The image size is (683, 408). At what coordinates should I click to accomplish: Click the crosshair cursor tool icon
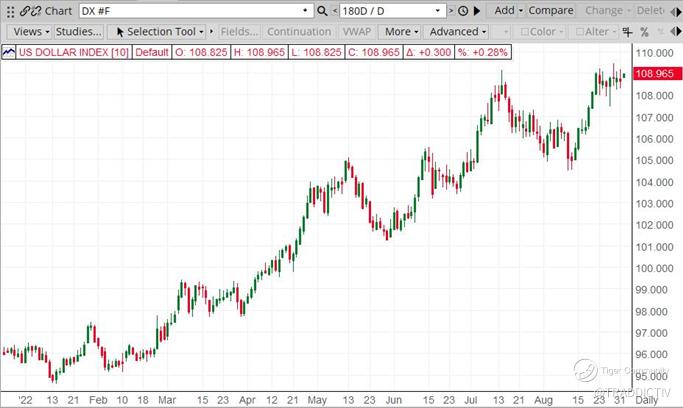tap(627, 32)
